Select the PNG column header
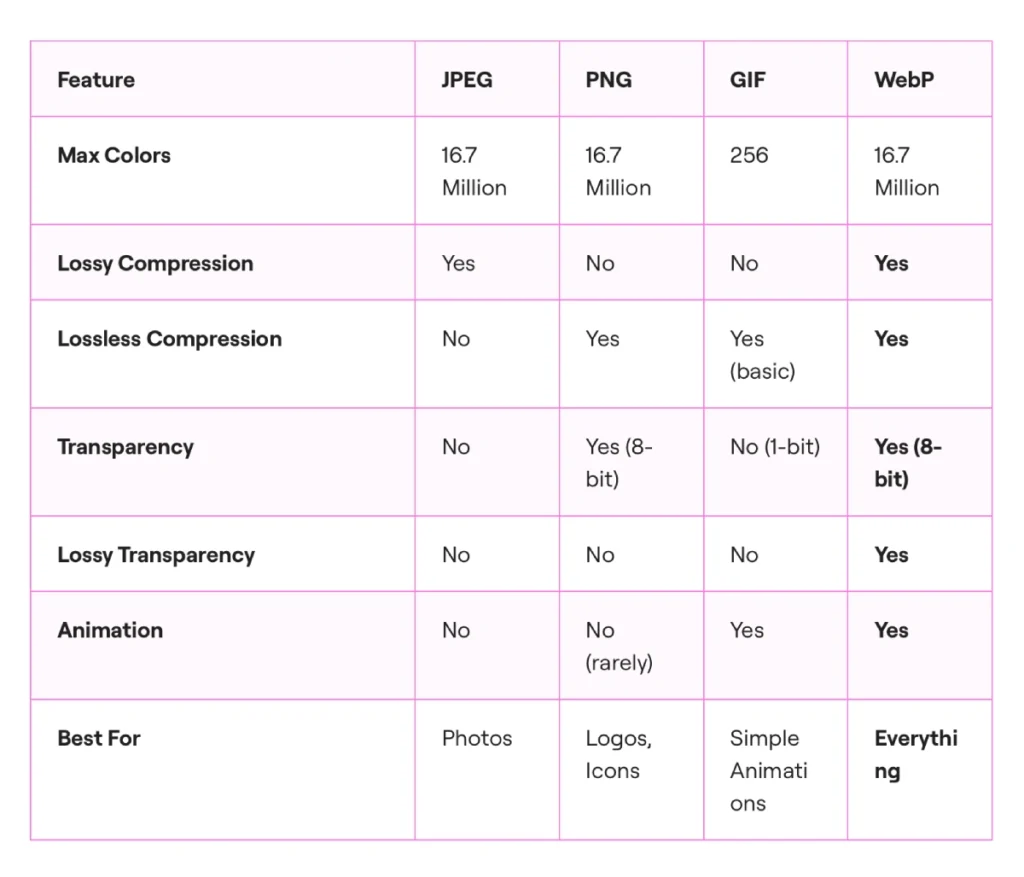The width and height of the screenshot is (1024, 877). 609,80
